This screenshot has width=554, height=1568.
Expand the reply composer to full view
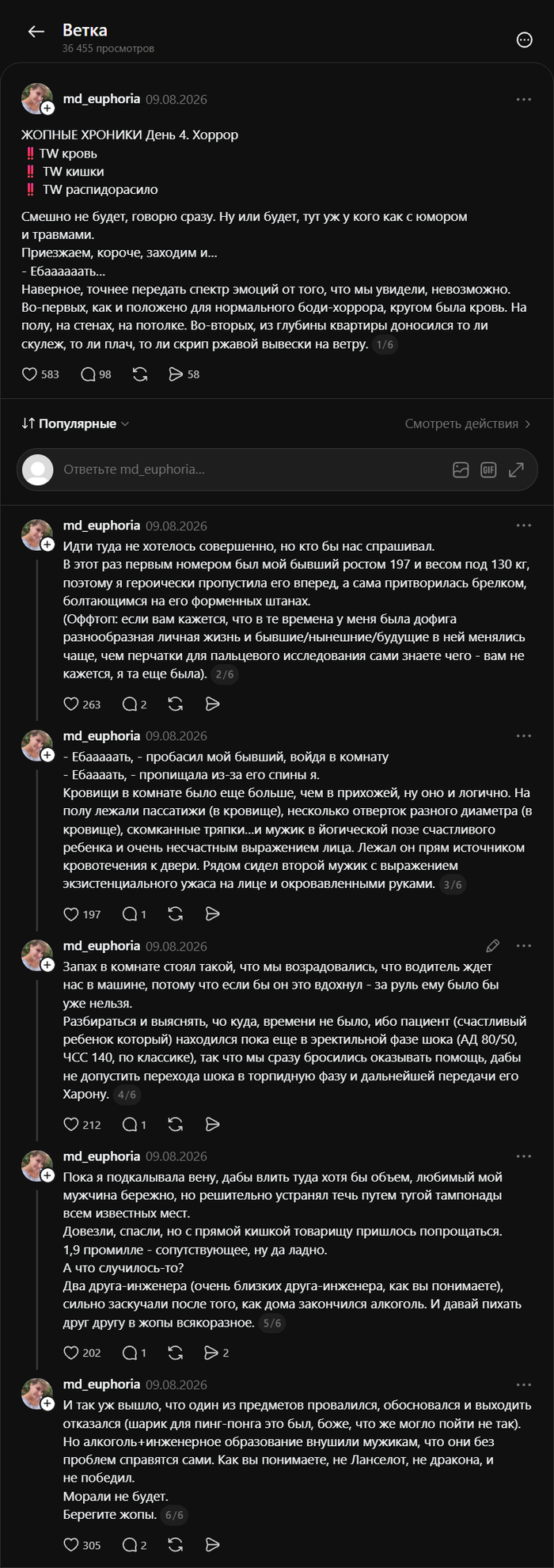(516, 469)
